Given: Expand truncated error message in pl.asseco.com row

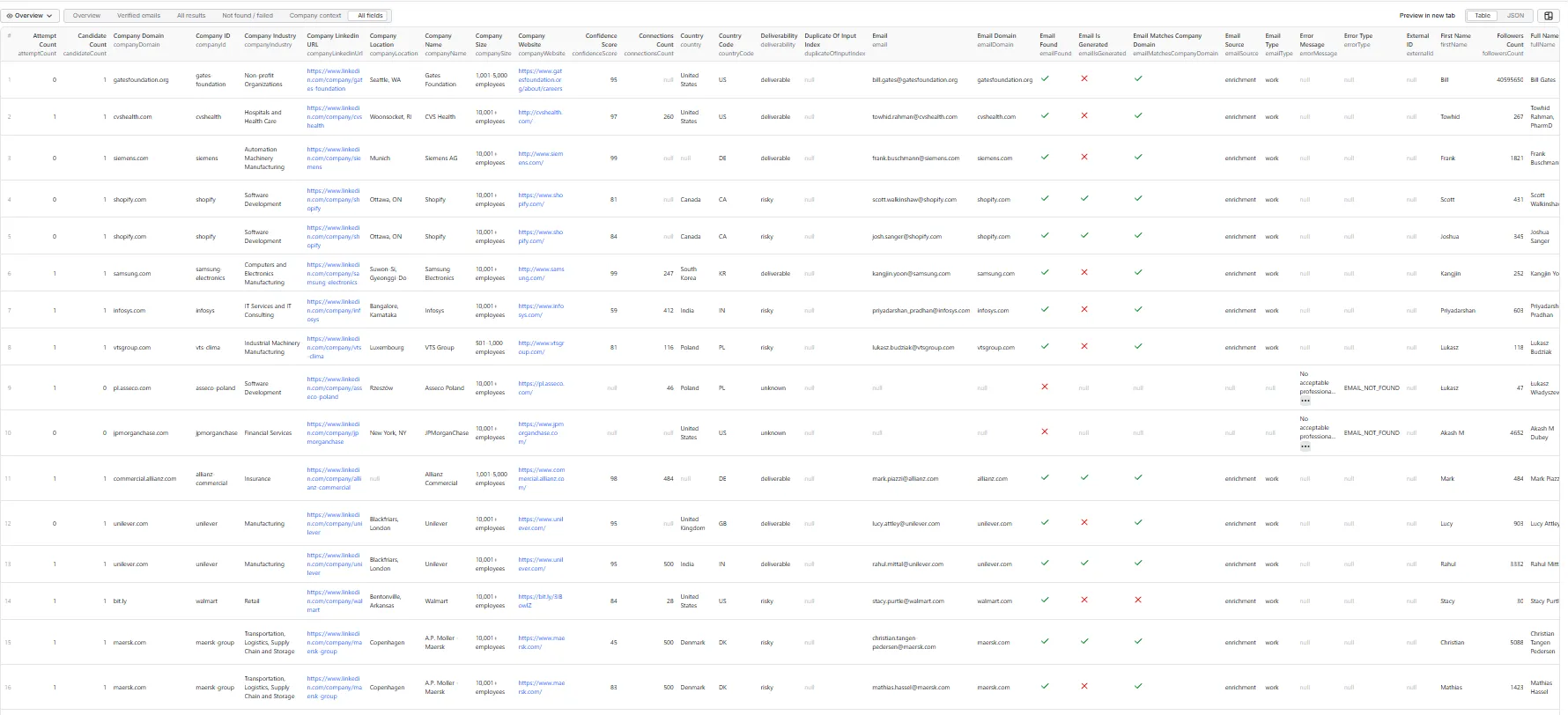Looking at the screenshot, I should click(x=1305, y=400).
